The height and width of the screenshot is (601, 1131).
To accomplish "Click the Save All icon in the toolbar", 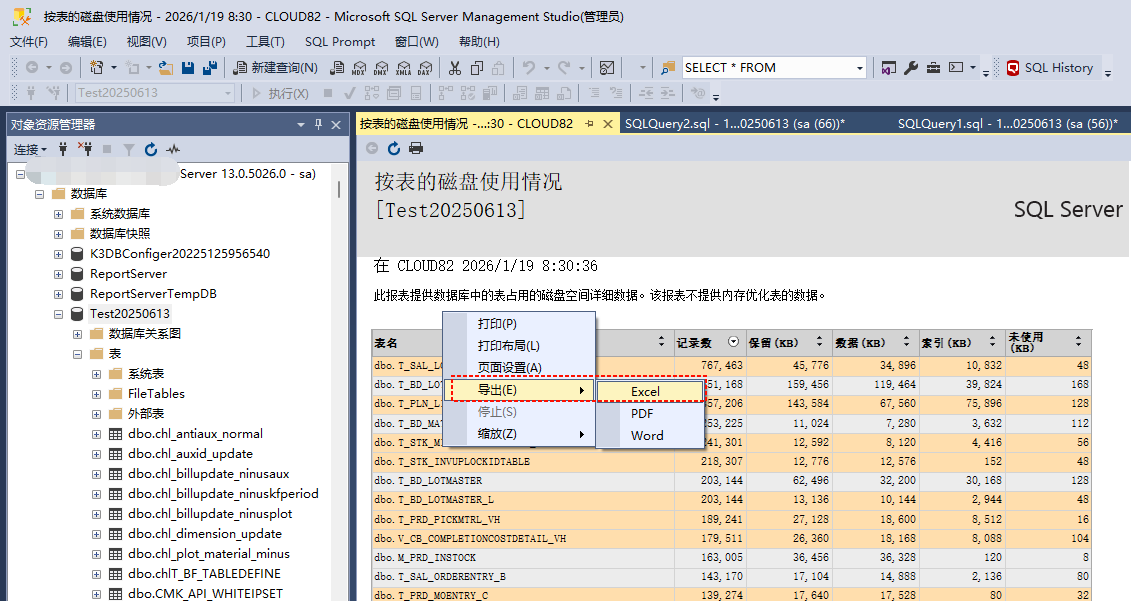I will tap(210, 68).
